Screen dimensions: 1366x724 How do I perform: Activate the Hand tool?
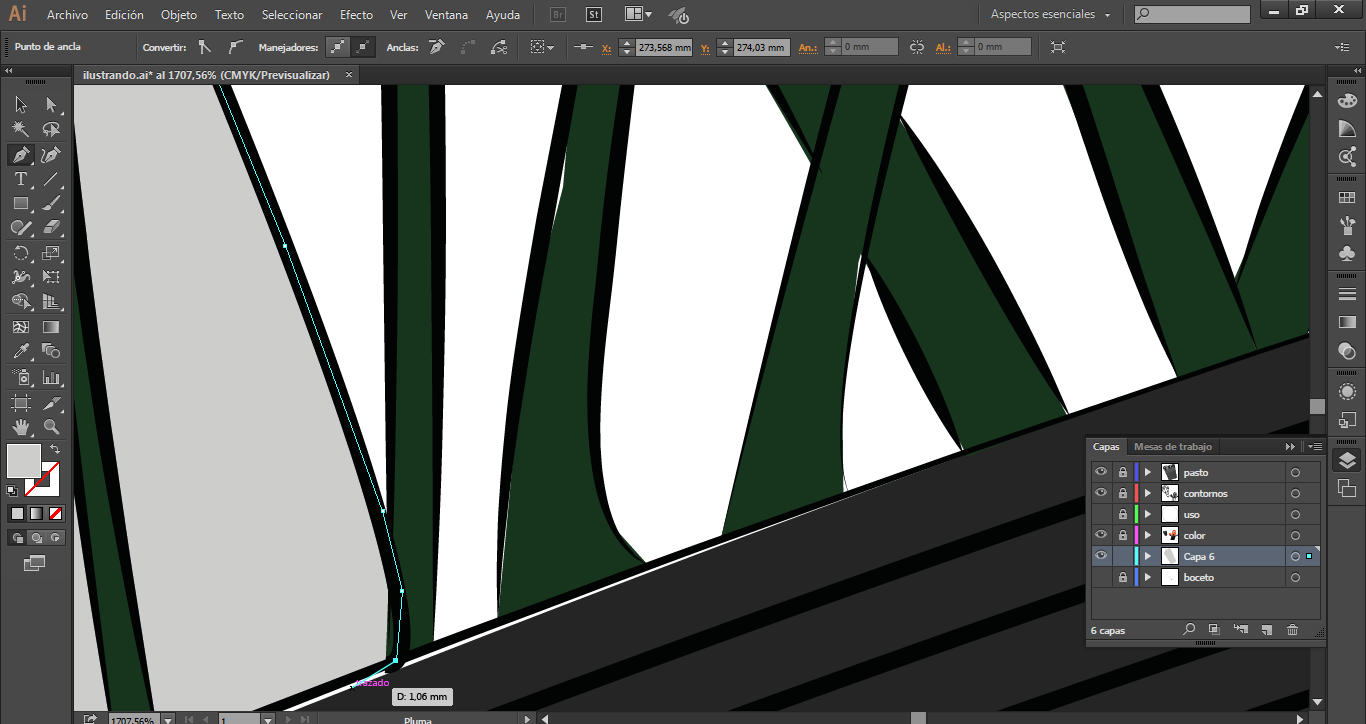click(x=20, y=427)
